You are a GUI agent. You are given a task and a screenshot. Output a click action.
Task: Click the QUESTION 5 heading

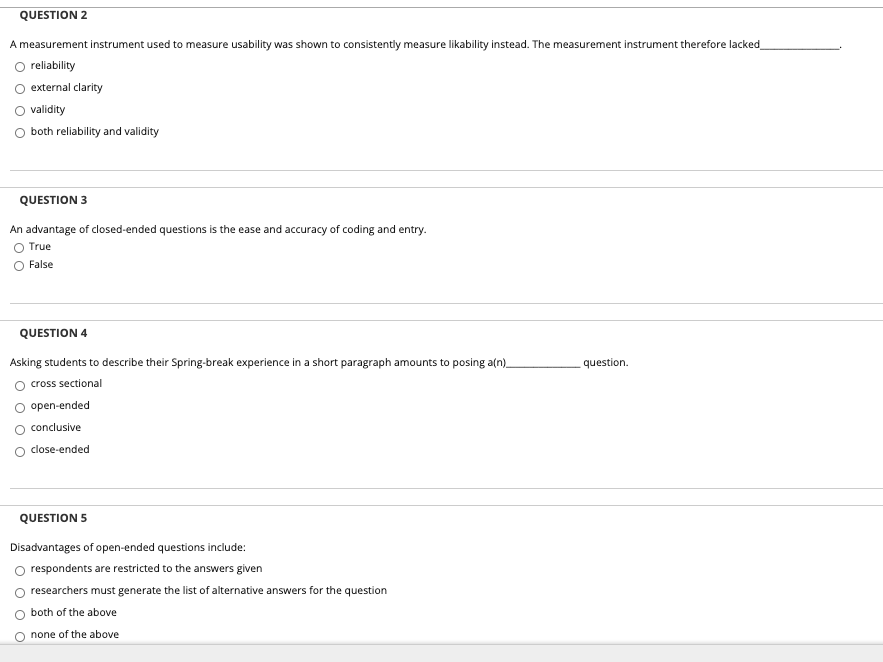[53, 518]
